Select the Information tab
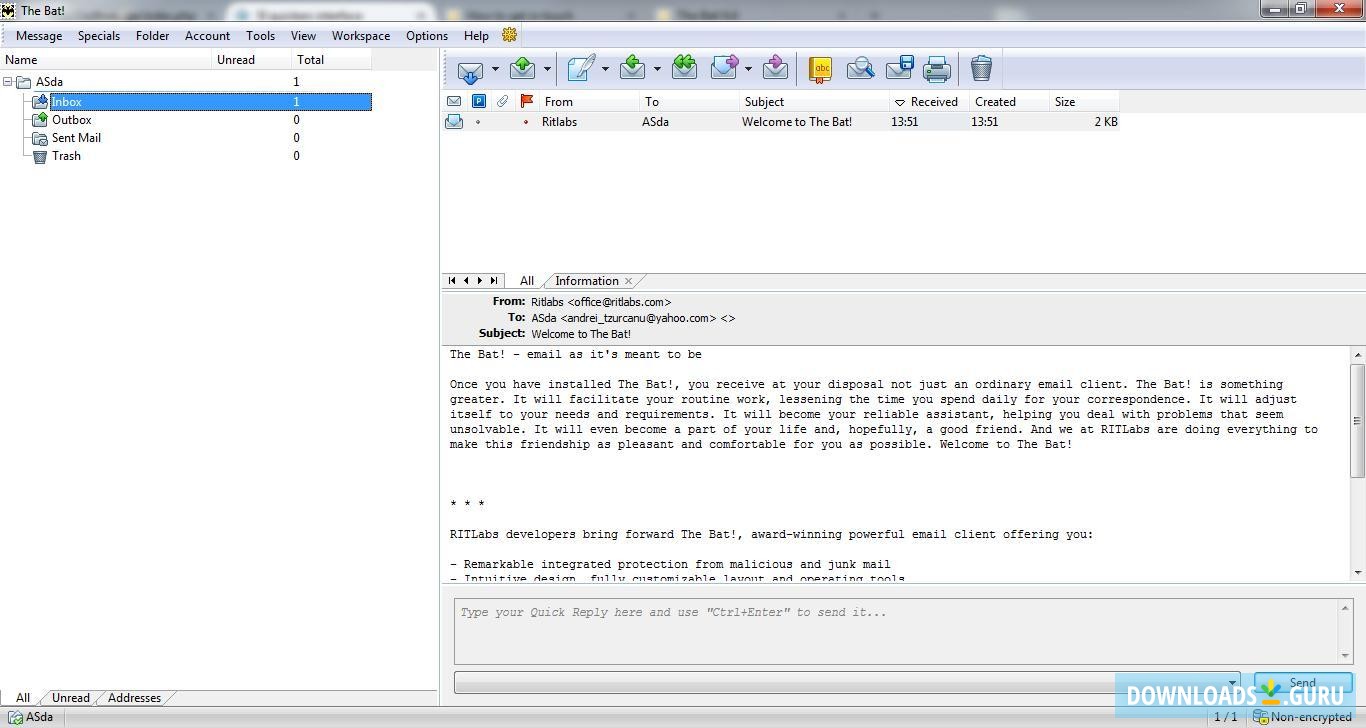Image resolution: width=1366 pixels, height=728 pixels. point(587,281)
